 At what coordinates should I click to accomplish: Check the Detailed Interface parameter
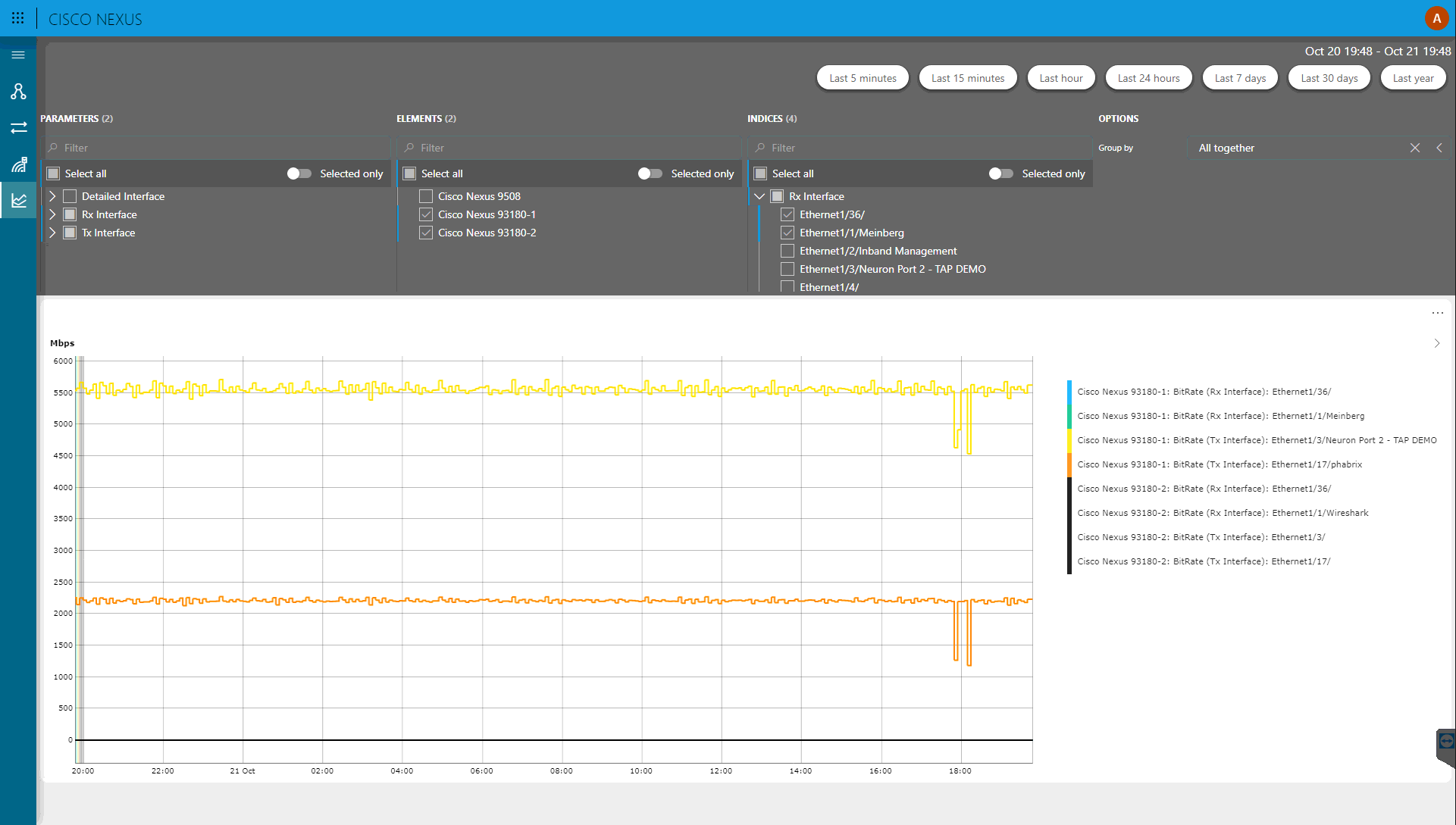coord(70,196)
